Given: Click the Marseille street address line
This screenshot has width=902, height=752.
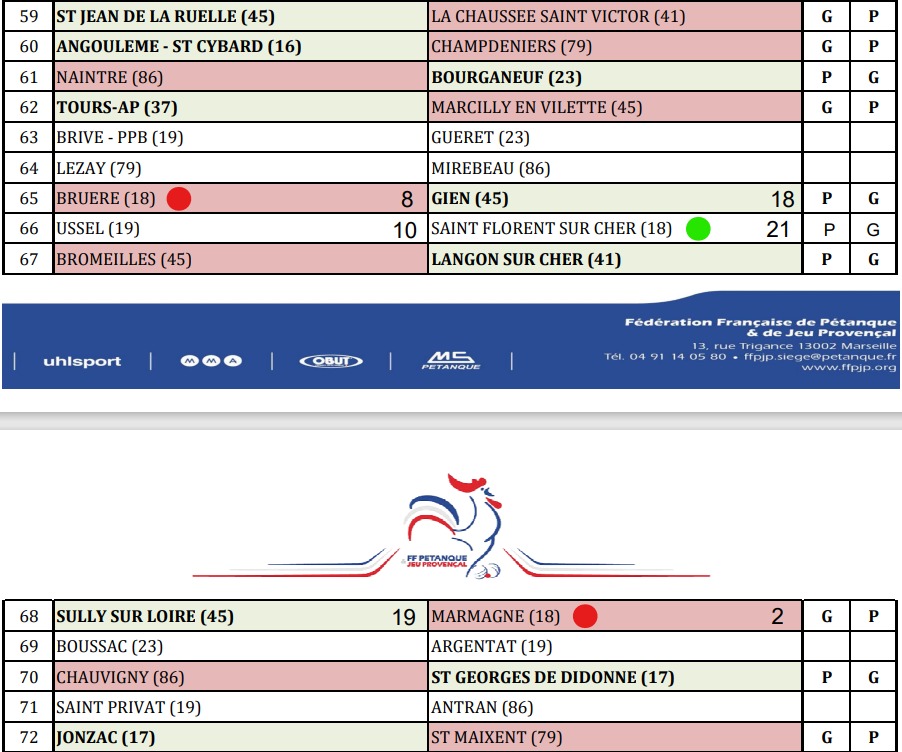Looking at the screenshot, I should tap(794, 346).
